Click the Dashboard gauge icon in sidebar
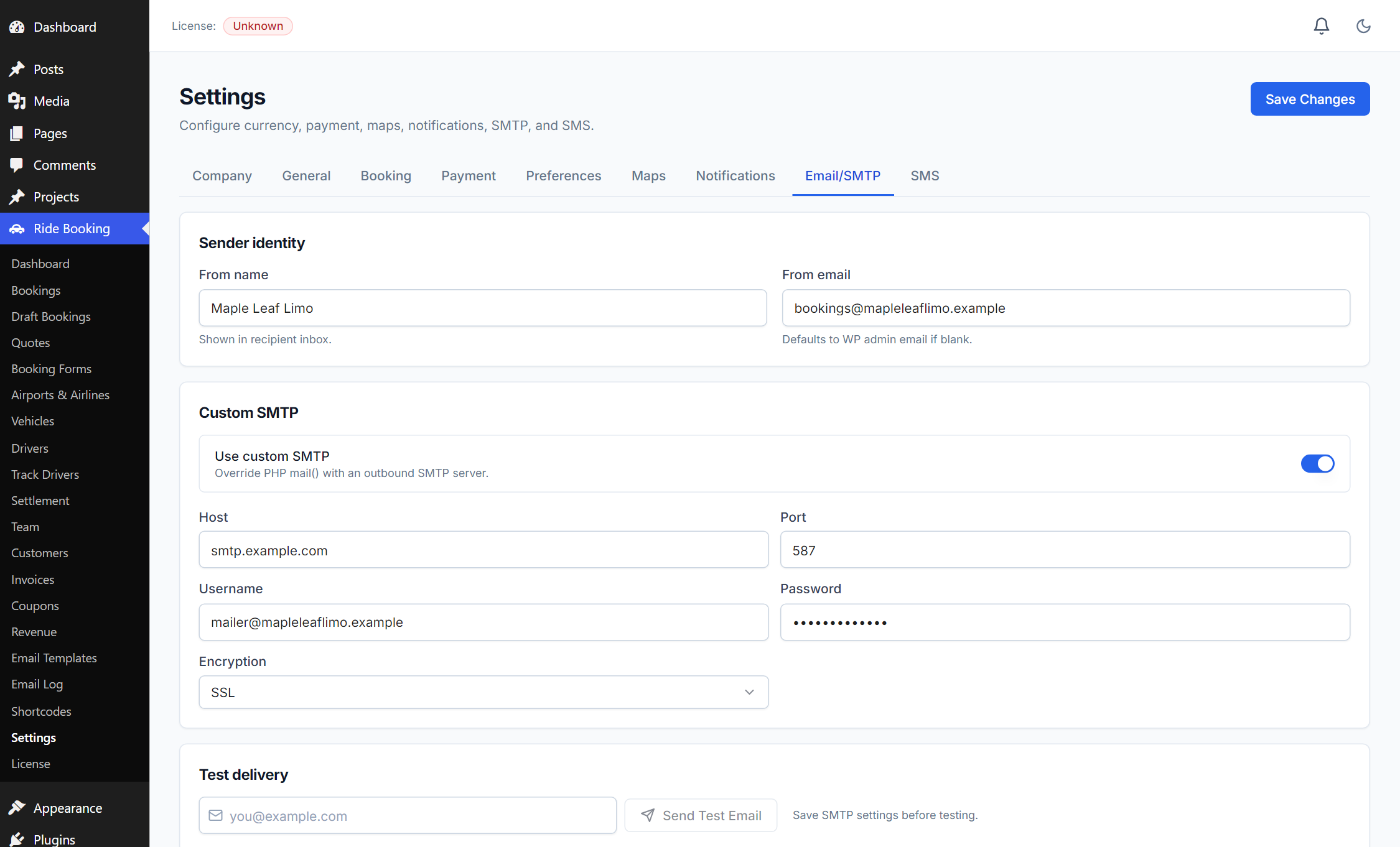Screen dimensions: 1400x847 point(17,27)
